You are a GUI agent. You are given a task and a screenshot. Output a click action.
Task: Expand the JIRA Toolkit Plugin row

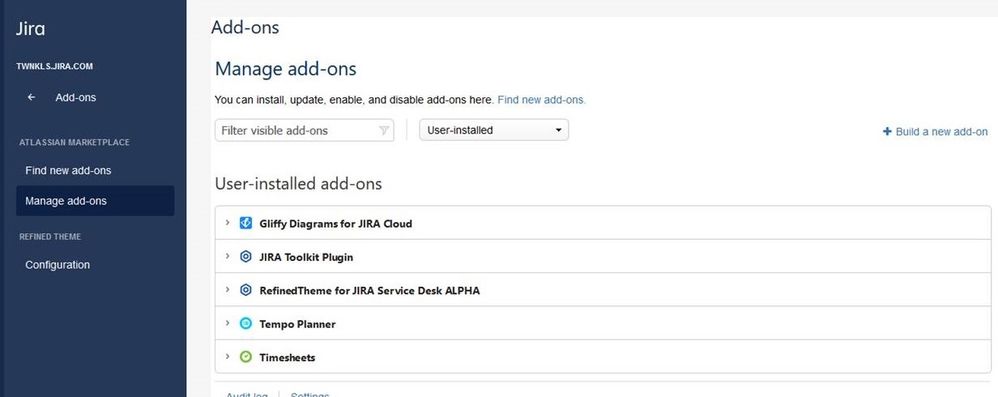pyautogui.click(x=227, y=256)
